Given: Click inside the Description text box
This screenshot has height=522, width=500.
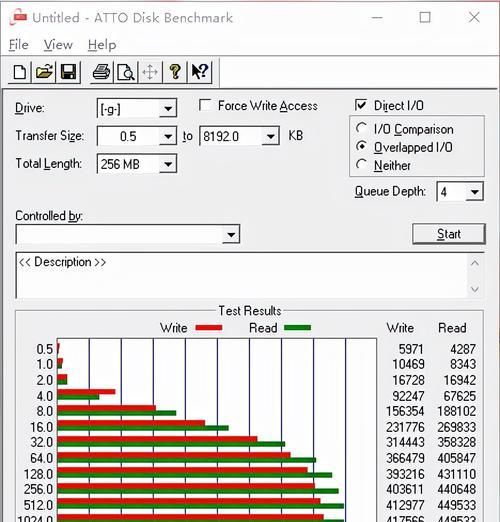Looking at the screenshot, I should pyautogui.click(x=242, y=276).
